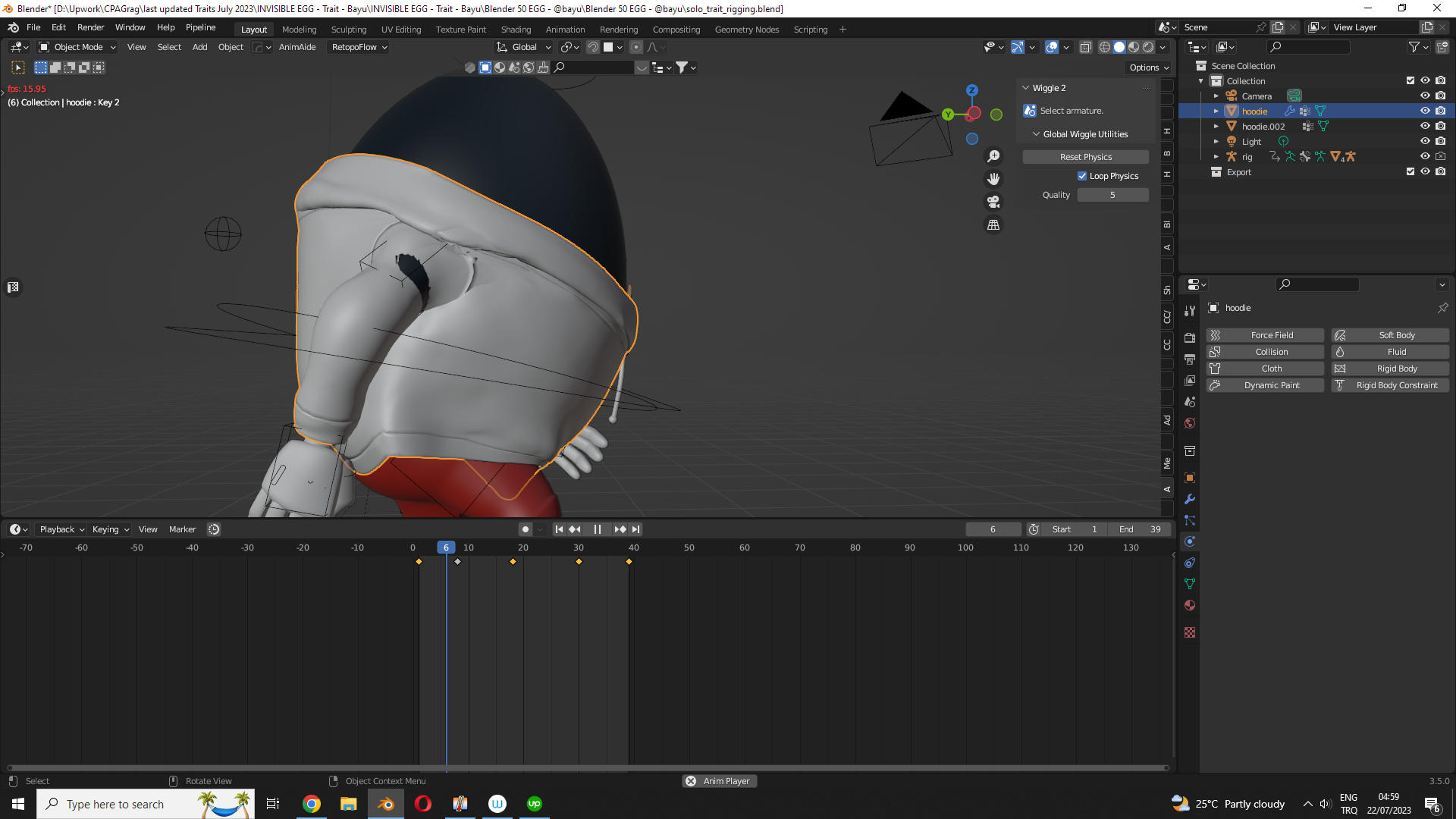Image resolution: width=1456 pixels, height=819 pixels.
Task: Click the pan view hand icon
Action: tap(993, 179)
